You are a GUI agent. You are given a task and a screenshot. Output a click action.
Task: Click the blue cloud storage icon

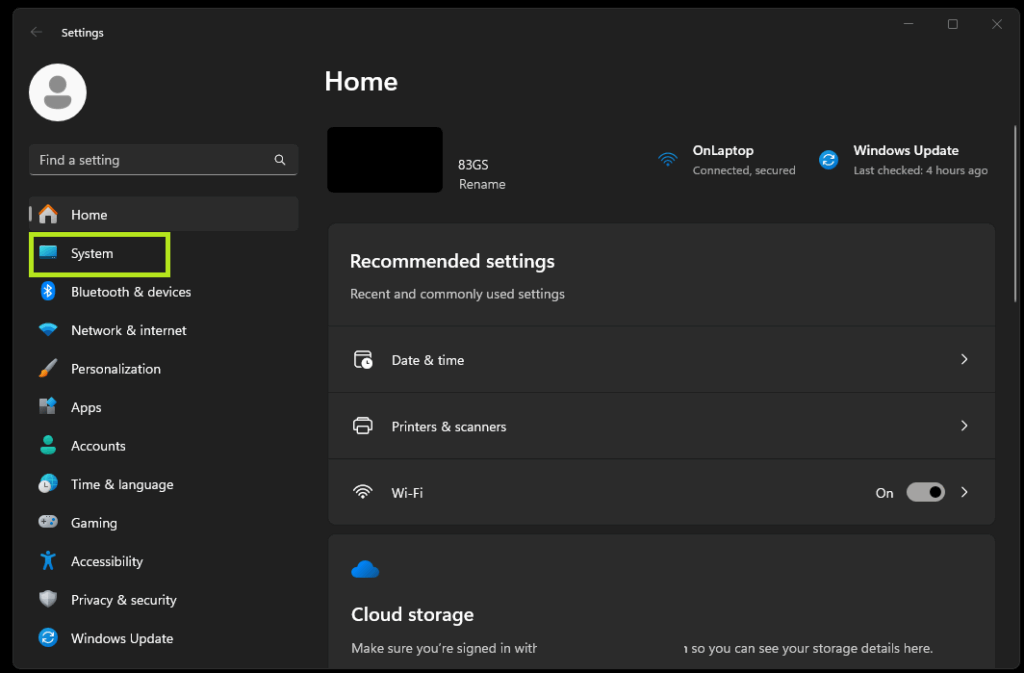click(365, 569)
